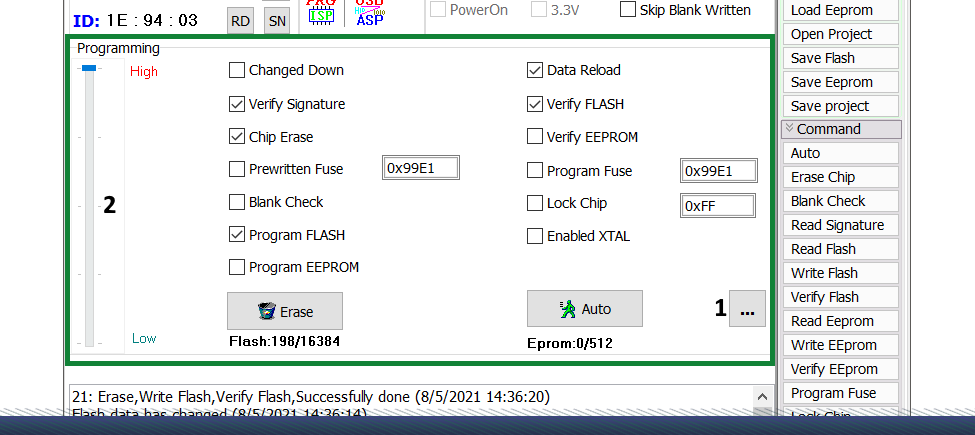Click the Lock Chip 0xFF field

(718, 205)
